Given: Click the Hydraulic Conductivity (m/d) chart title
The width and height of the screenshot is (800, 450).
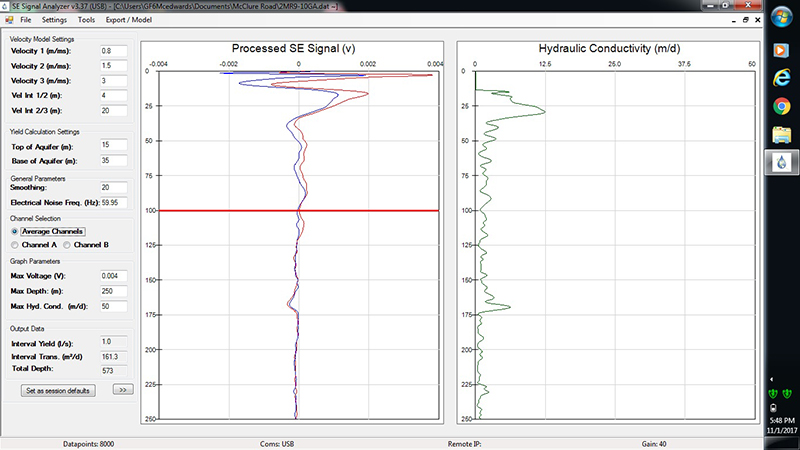Looking at the screenshot, I should [x=609, y=48].
